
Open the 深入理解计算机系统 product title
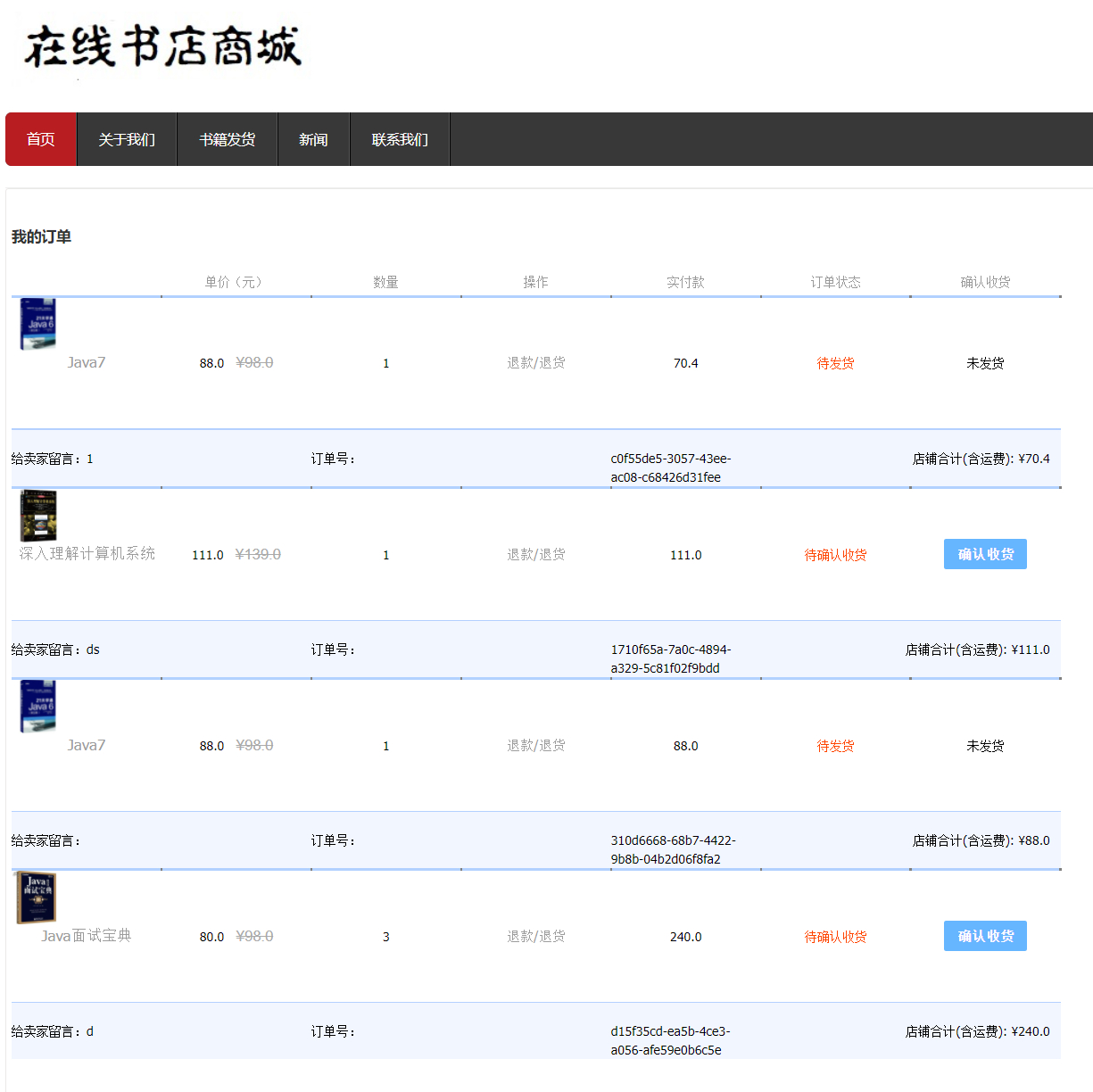(86, 553)
